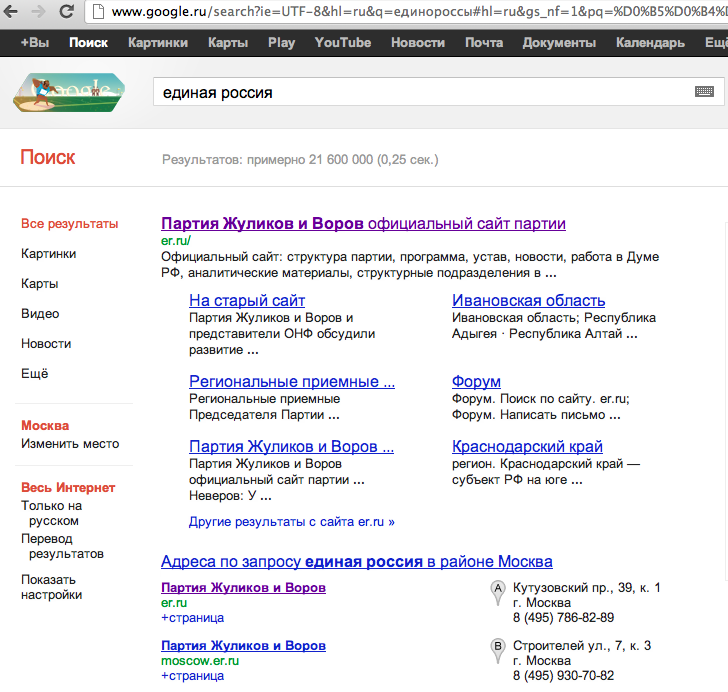
Task: Click +страница under er.ru listing
Action: [x=192, y=618]
